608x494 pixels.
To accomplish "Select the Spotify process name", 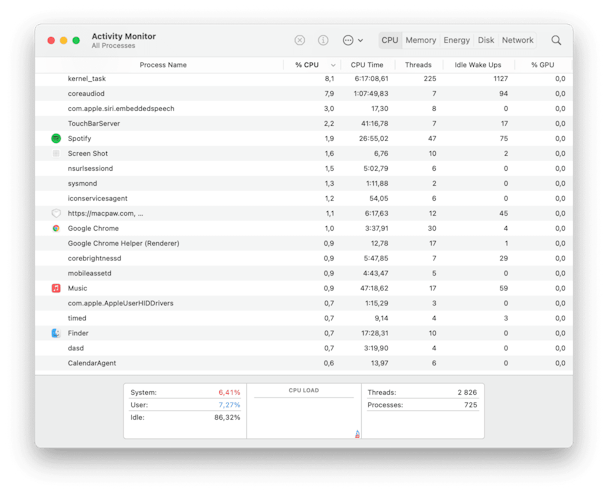I will [x=79, y=138].
